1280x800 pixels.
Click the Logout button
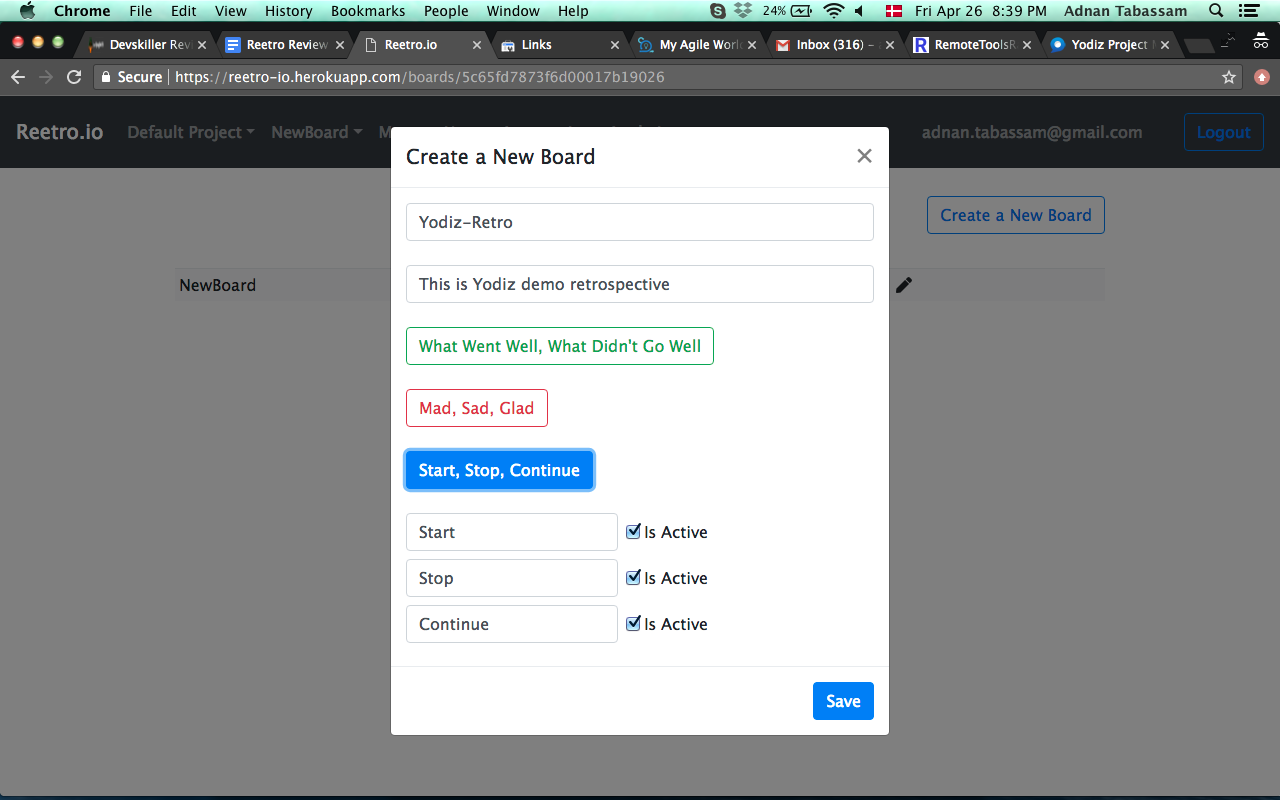point(1224,132)
